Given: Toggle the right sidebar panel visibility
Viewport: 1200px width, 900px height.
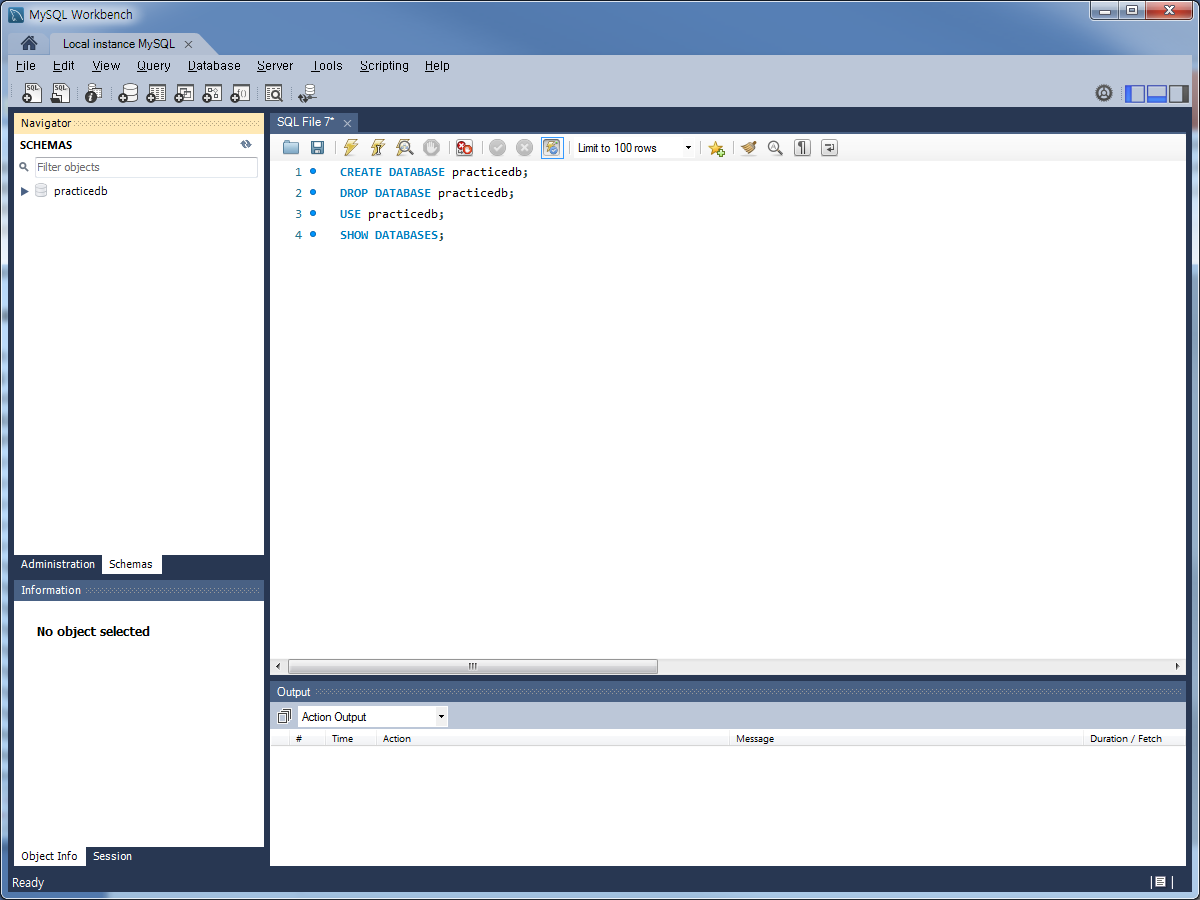Looking at the screenshot, I should pyautogui.click(x=1179, y=94).
